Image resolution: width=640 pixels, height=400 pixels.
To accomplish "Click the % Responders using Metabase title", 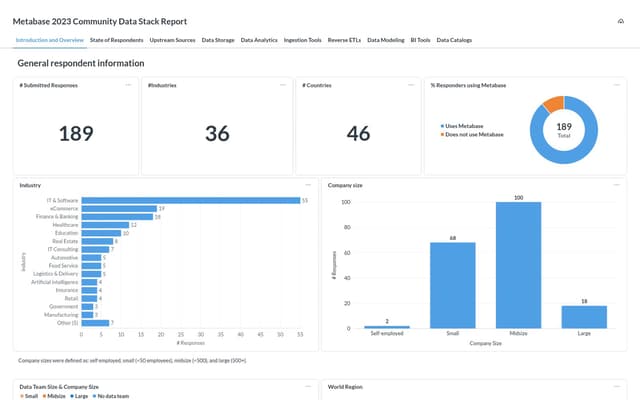I will click(x=468, y=85).
